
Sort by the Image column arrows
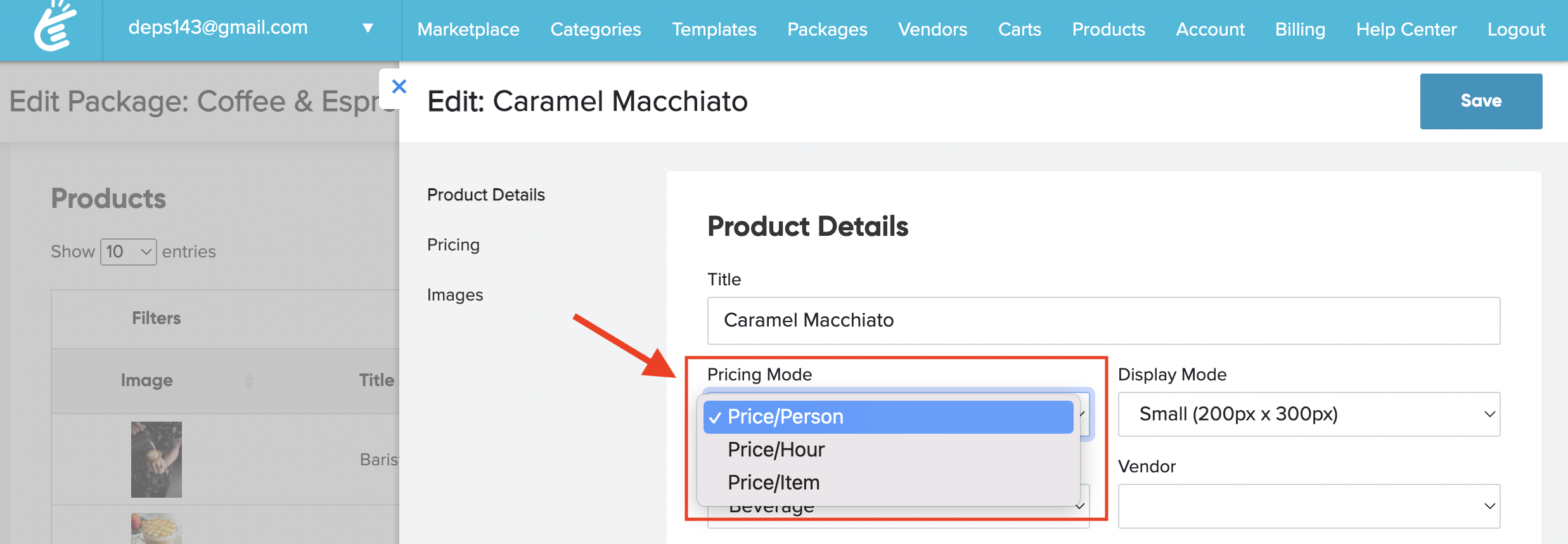[x=248, y=380]
